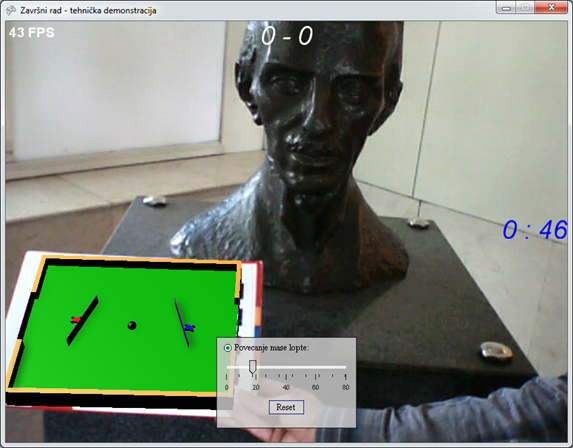Close the Završni rad window
This screenshot has height=448, width=573.
click(551, 8)
